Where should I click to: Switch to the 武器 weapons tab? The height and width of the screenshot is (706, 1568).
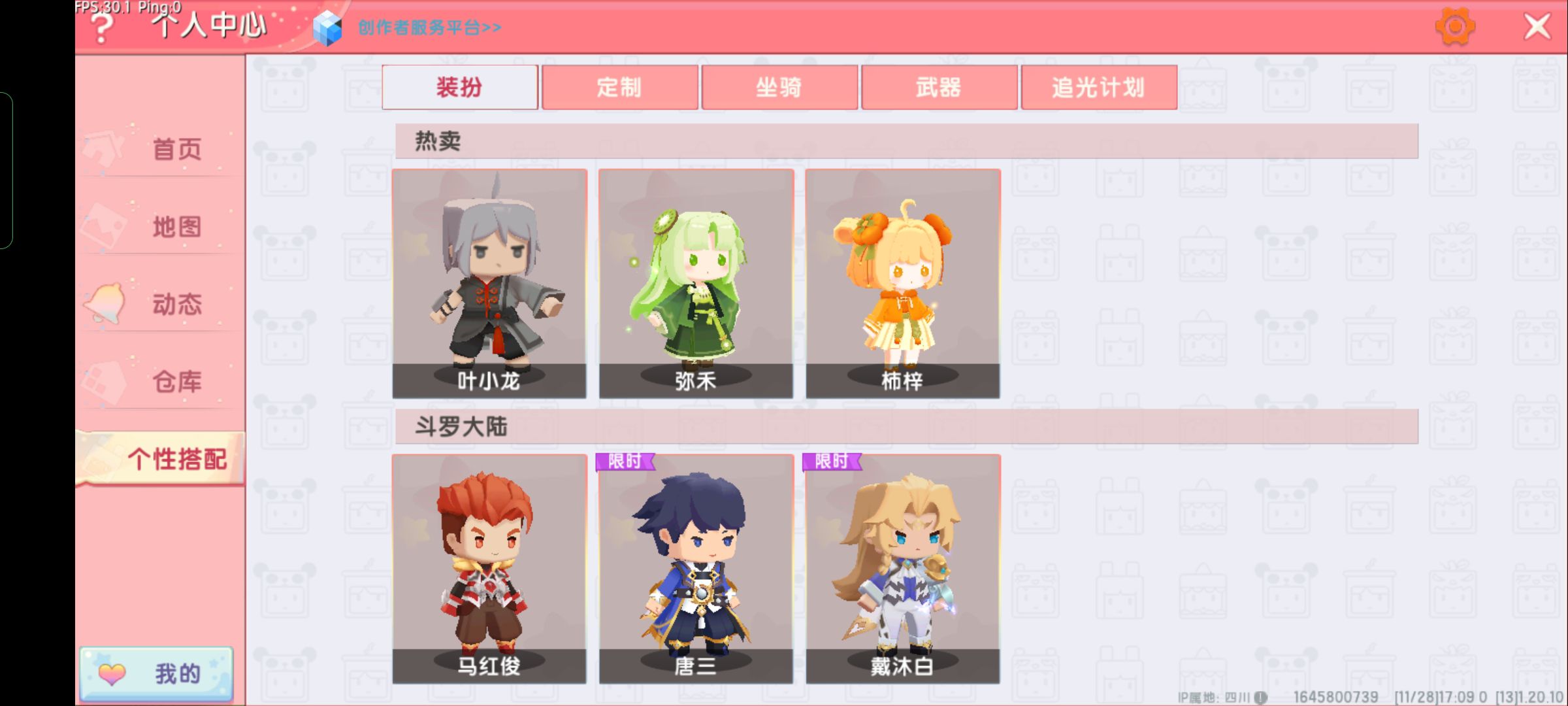click(939, 87)
